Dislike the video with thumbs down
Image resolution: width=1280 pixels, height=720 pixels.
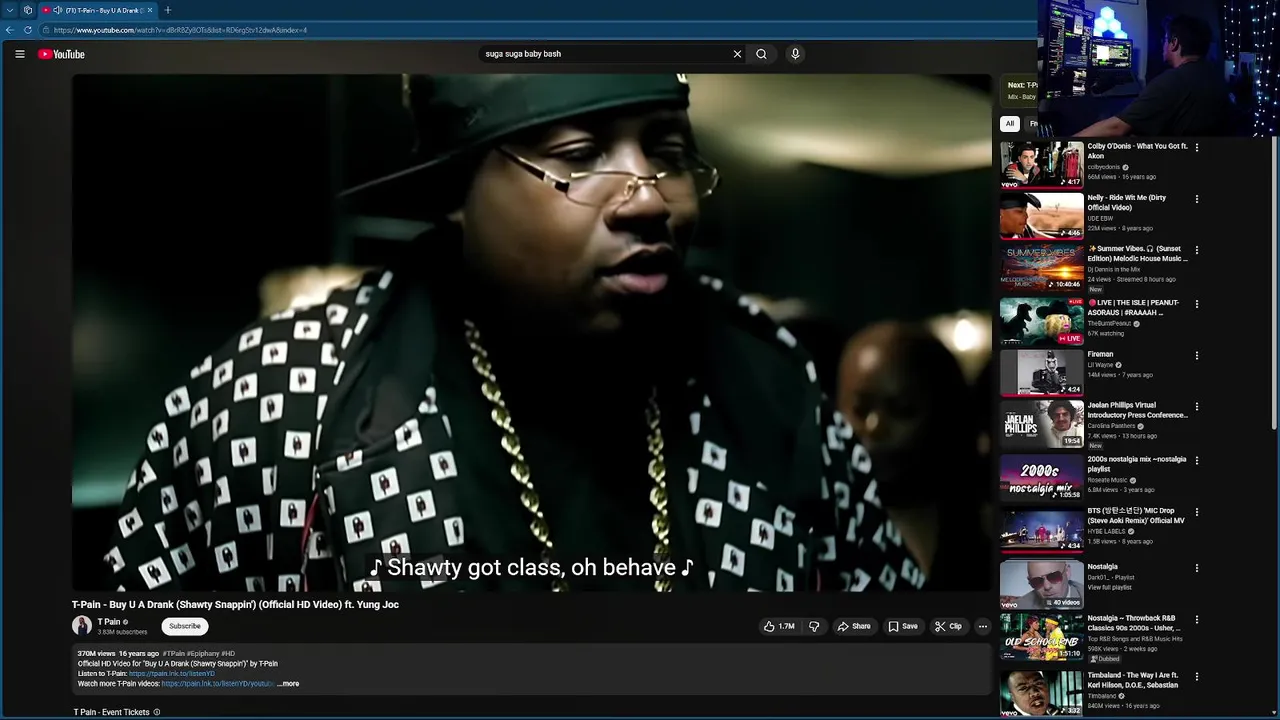pyautogui.click(x=814, y=626)
